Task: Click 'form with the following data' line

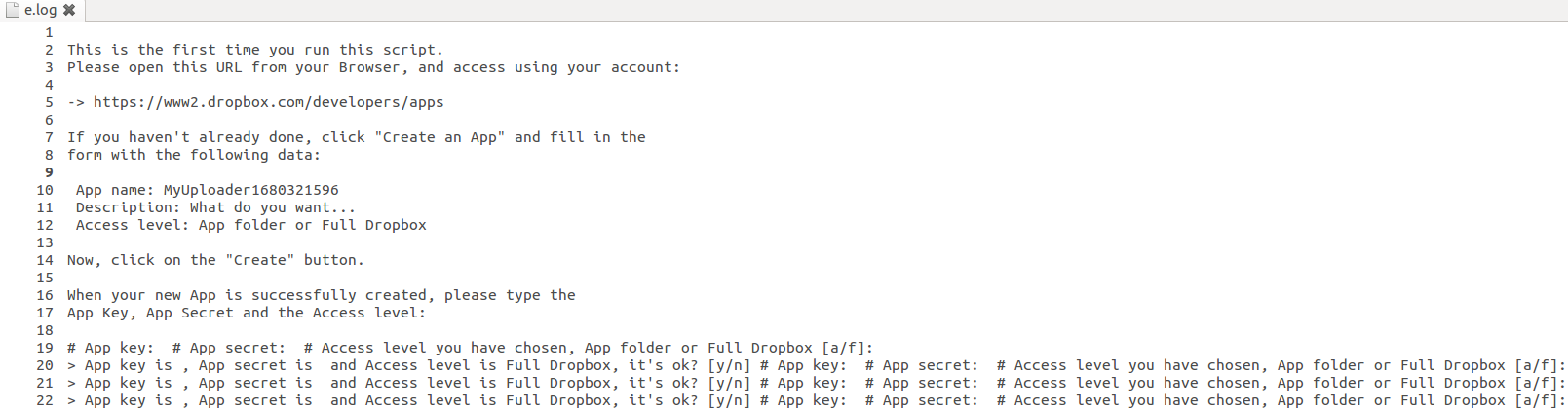Action: 194,155
